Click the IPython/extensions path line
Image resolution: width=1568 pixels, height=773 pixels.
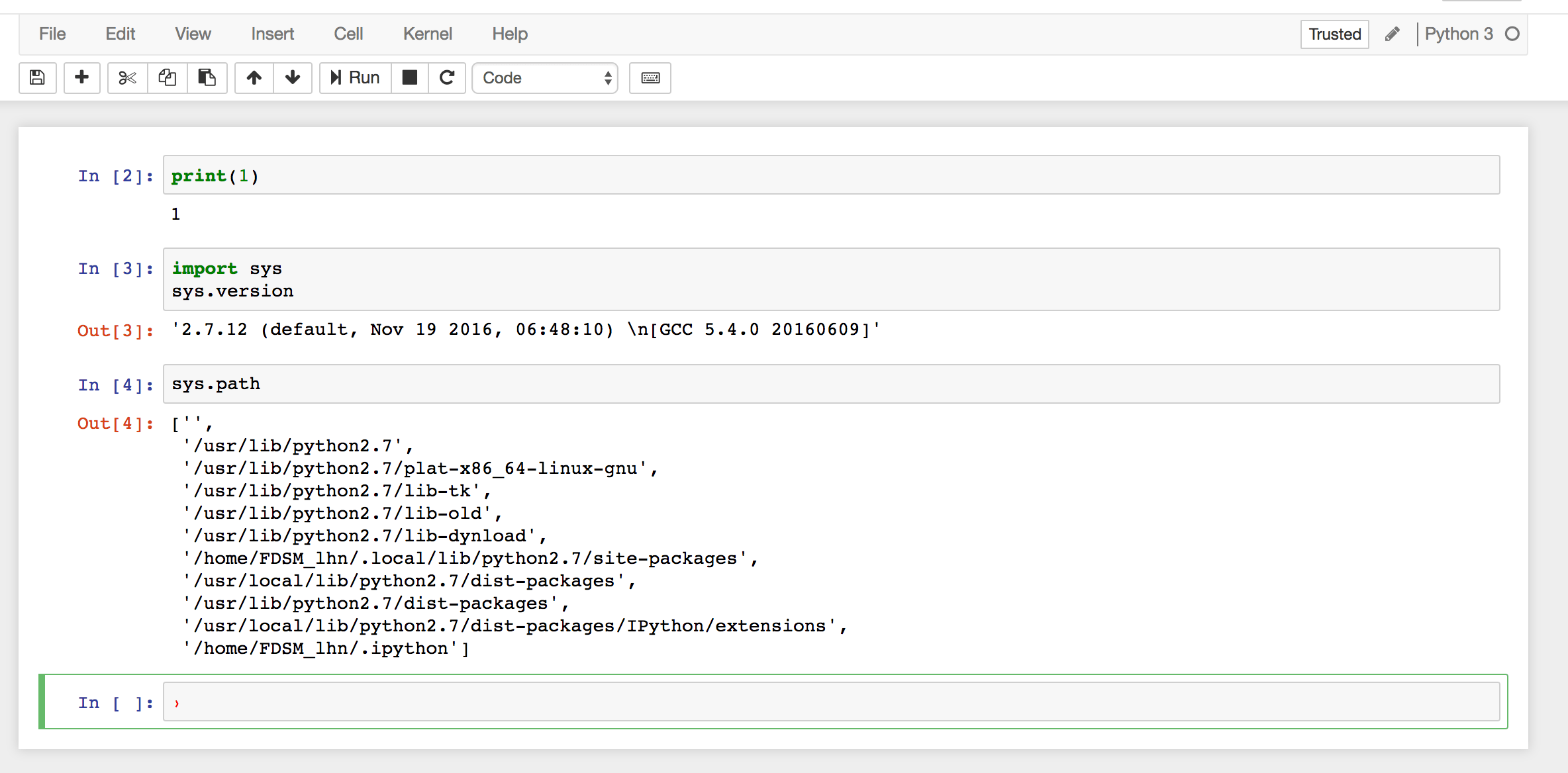pos(515,626)
